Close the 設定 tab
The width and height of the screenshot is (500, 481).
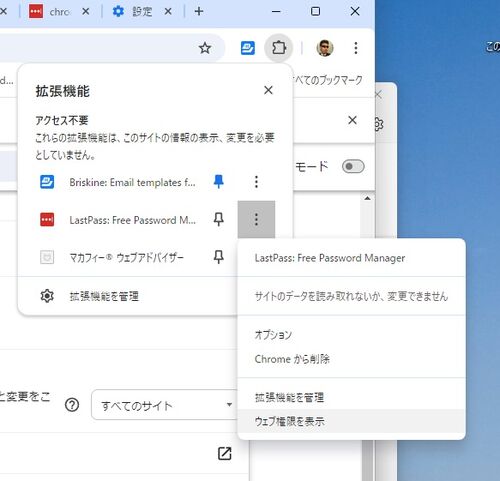168,12
